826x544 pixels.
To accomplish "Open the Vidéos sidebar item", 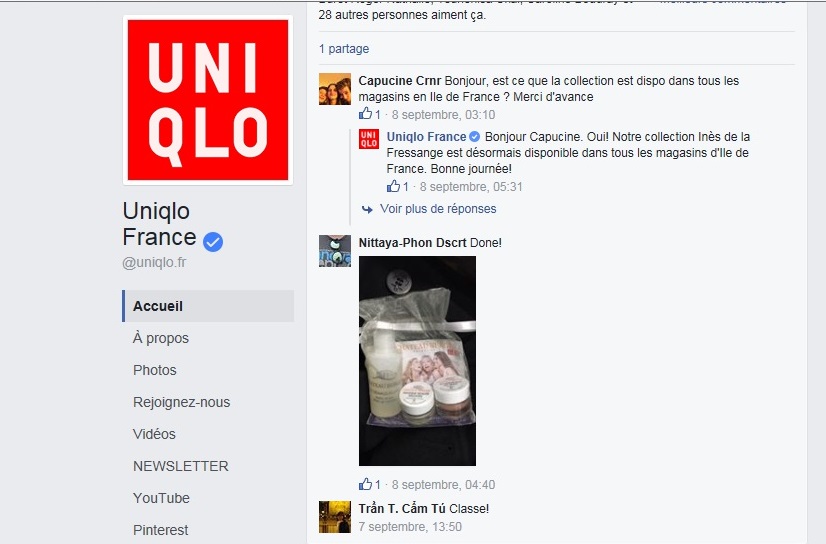I will (x=154, y=434).
